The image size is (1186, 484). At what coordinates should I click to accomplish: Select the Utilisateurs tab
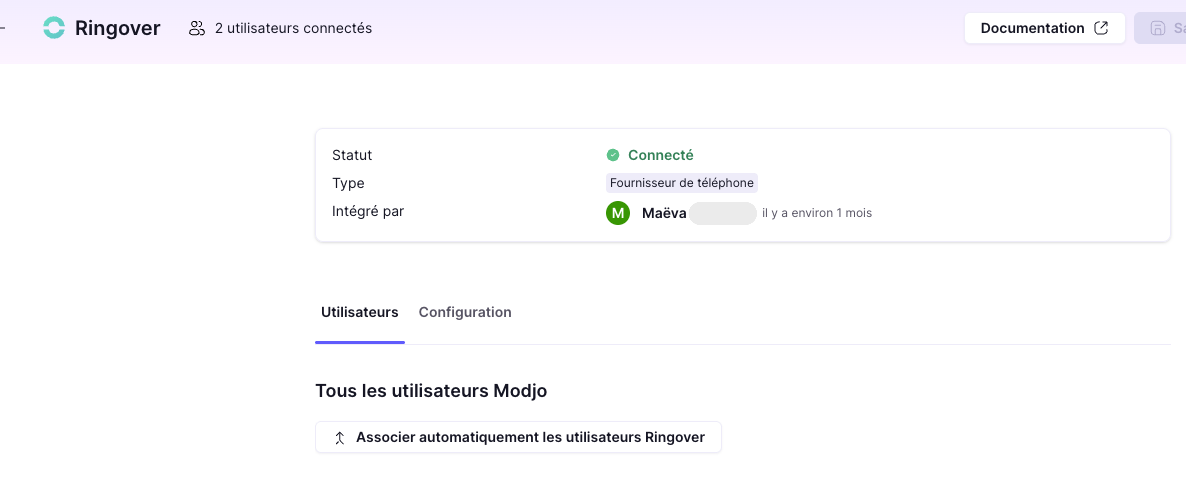tap(360, 312)
